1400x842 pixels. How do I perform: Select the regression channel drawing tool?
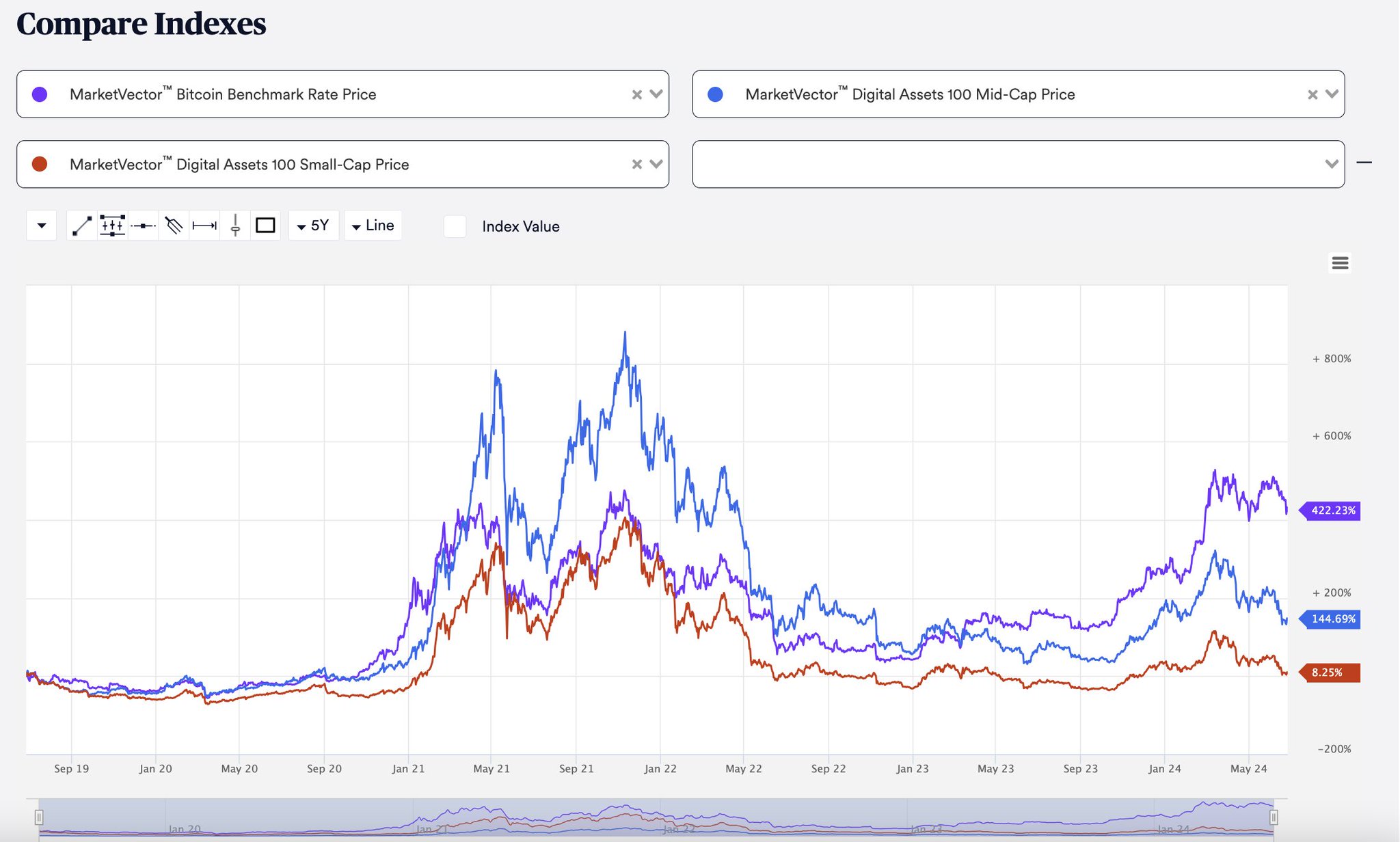pyautogui.click(x=112, y=226)
